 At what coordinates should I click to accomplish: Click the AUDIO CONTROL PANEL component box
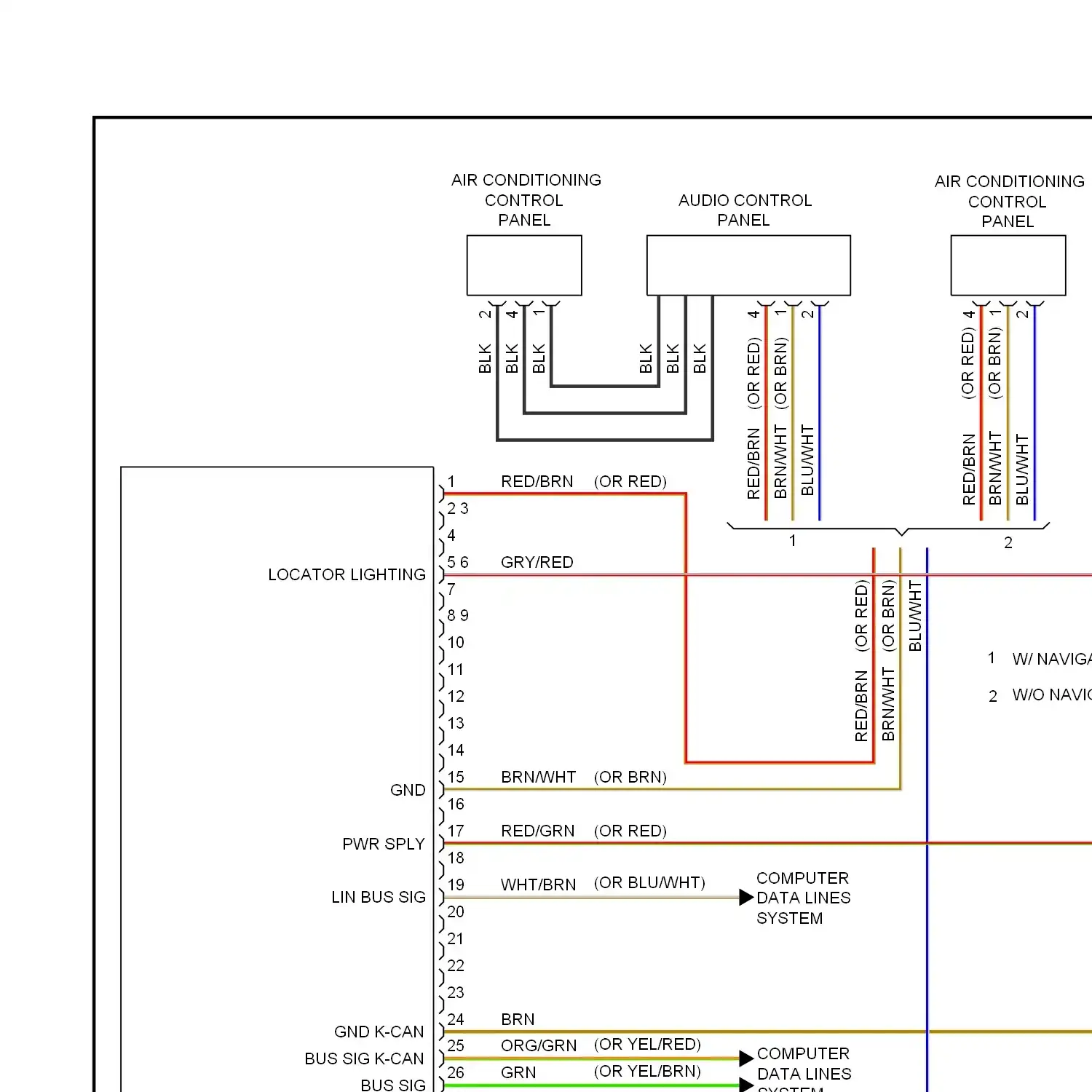click(748, 265)
